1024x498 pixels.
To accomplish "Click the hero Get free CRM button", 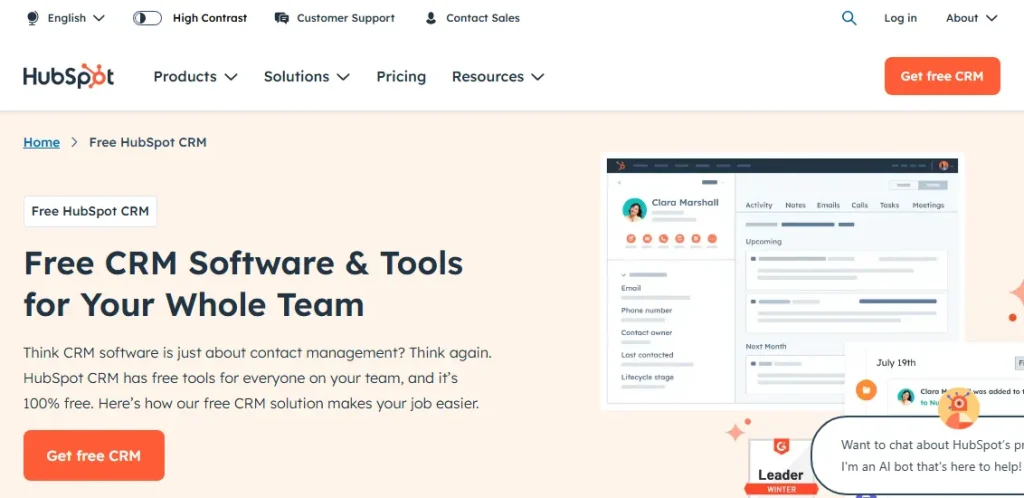I will pos(93,456).
